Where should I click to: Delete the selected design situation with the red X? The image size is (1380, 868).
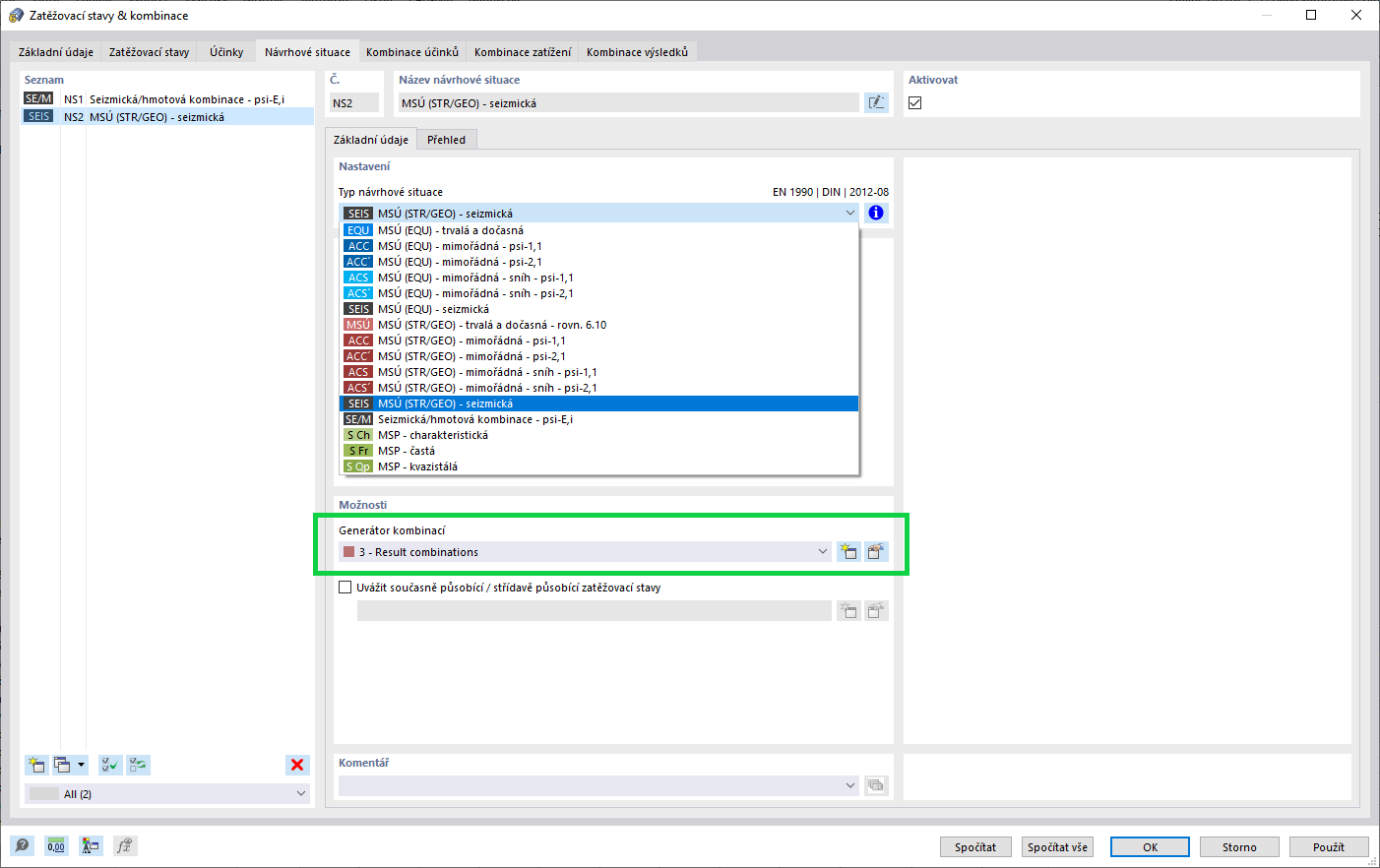297,765
